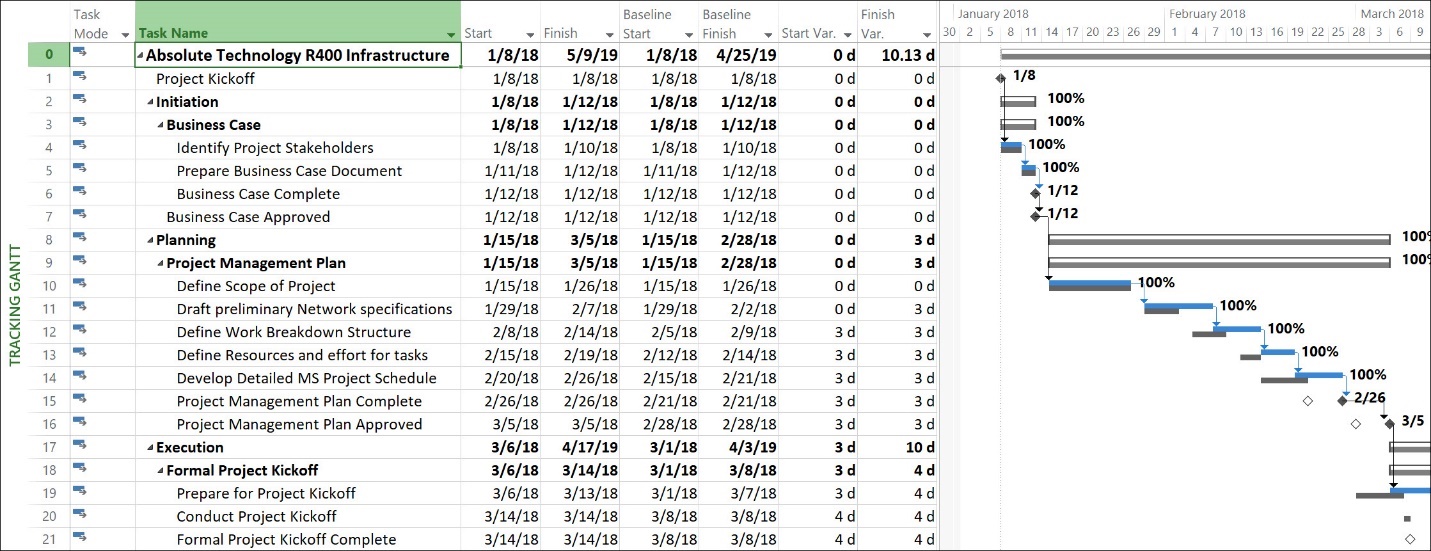
Task: Click the Planning summary bar in Gantt chart
Action: coord(1219,239)
